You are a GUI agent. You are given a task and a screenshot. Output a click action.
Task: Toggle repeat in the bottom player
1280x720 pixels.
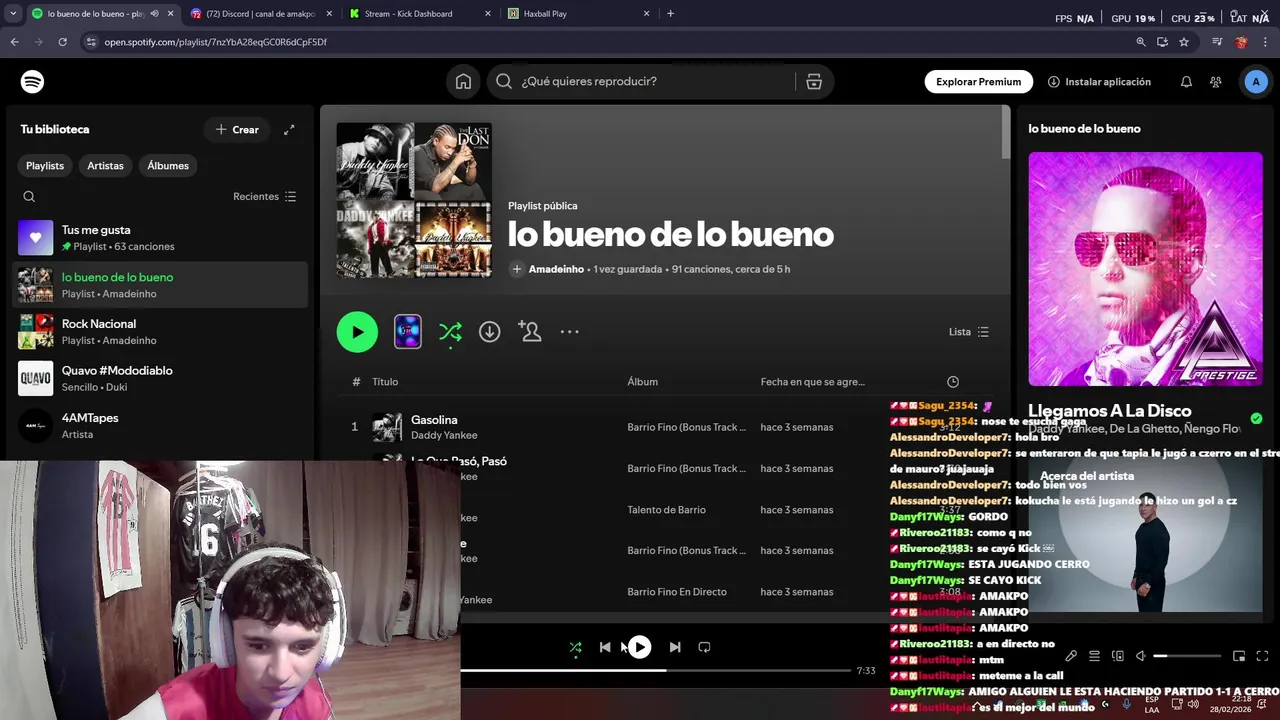point(704,648)
